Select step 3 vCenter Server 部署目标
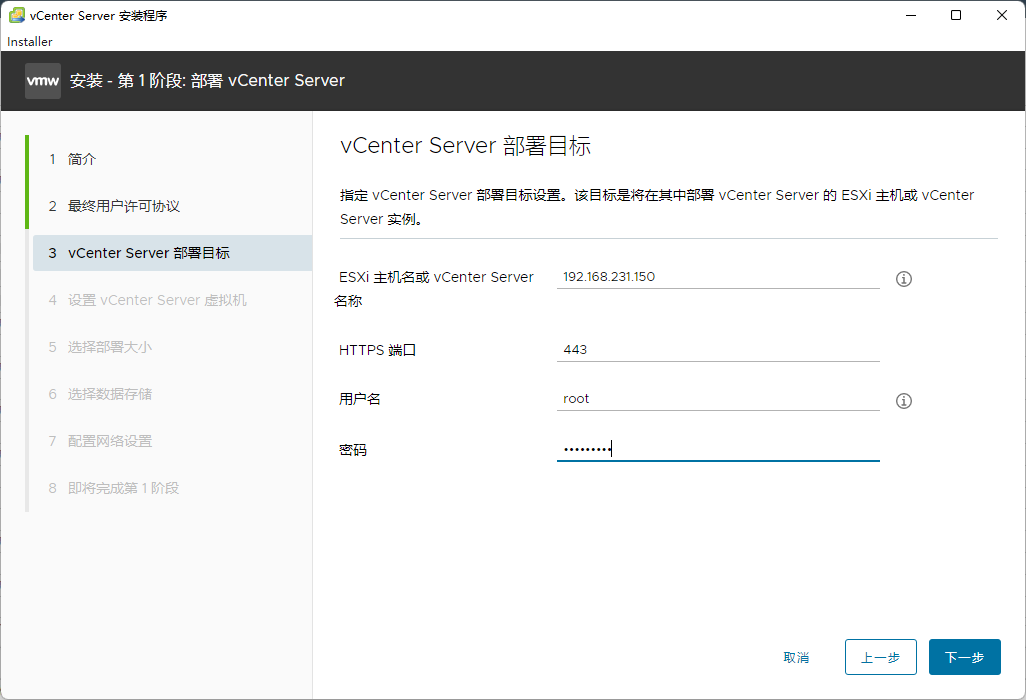 tap(172, 253)
